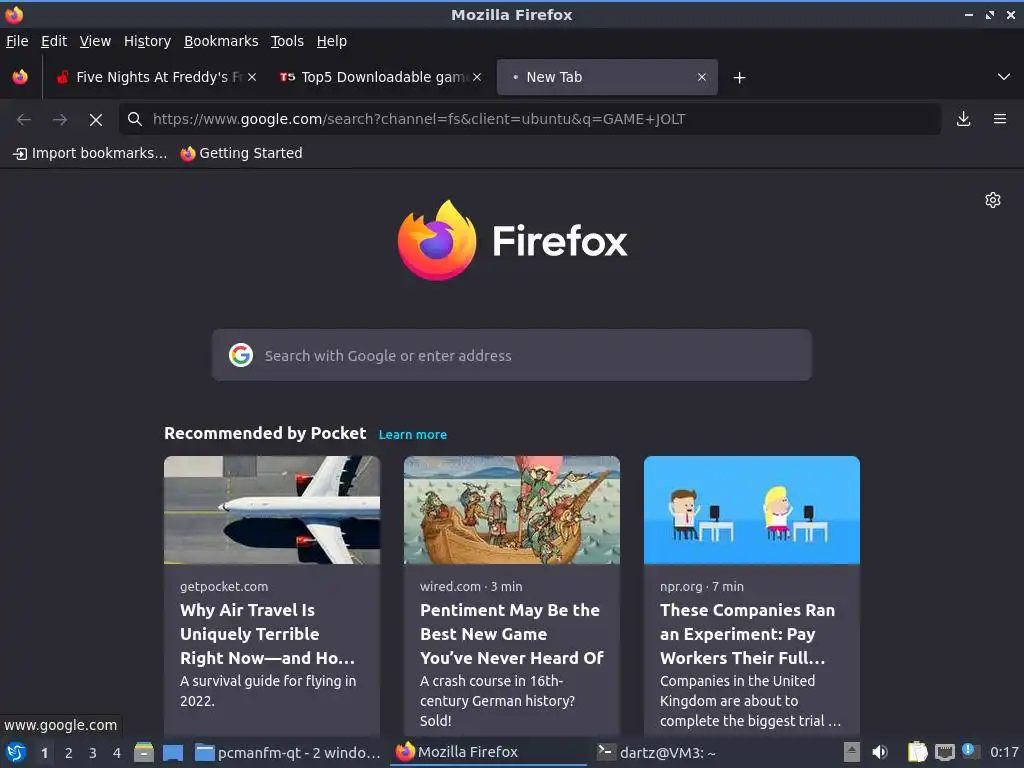Image resolution: width=1024 pixels, height=768 pixels.
Task: Click the Google logo in search box
Action: point(241,355)
